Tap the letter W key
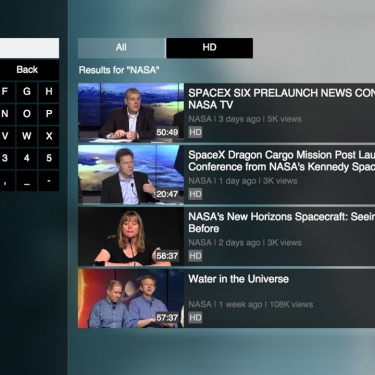Image resolution: width=375 pixels, height=375 pixels. click(27, 136)
